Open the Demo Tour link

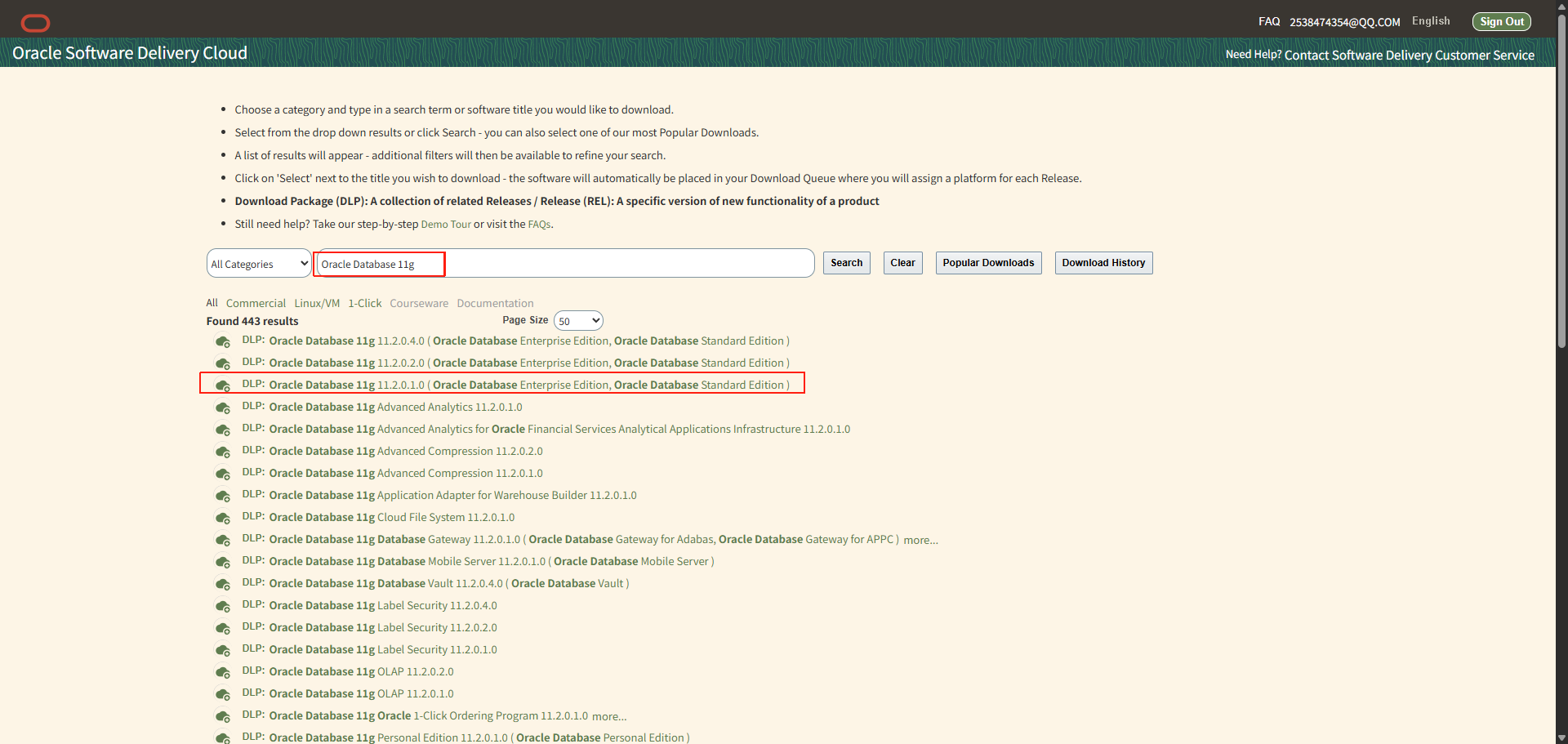coord(446,225)
